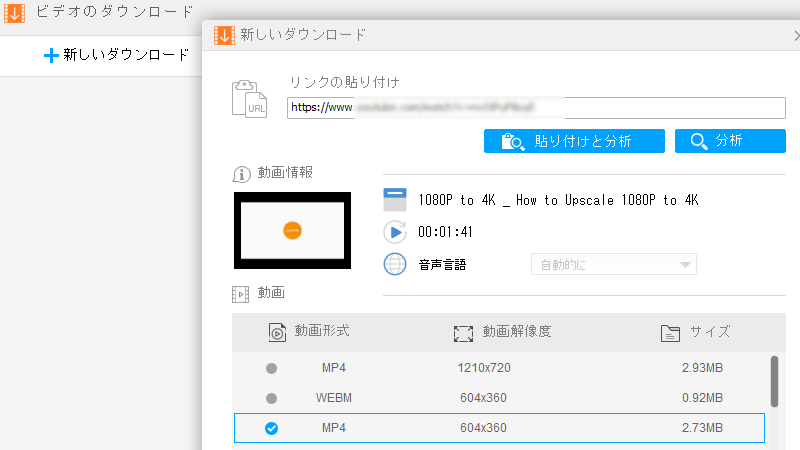Select the WEBM 604x360 radio option
Viewport: 800px width, 450px height.
pos(271,398)
